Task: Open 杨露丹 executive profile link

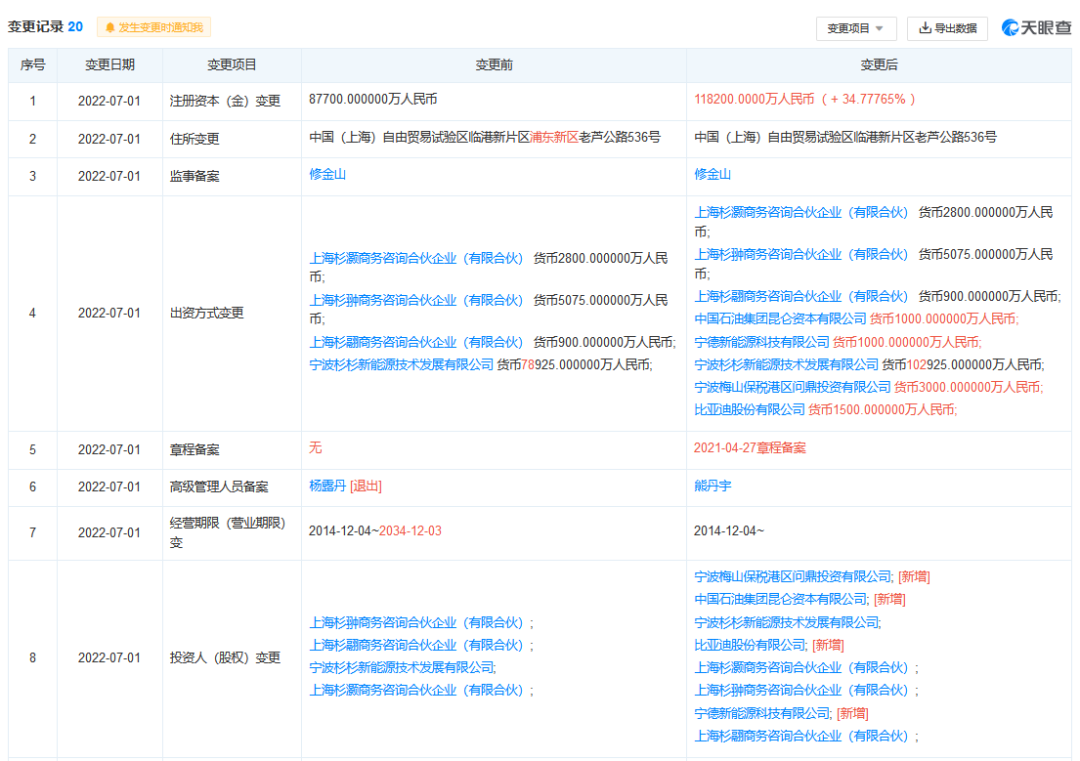Action: coord(327,486)
